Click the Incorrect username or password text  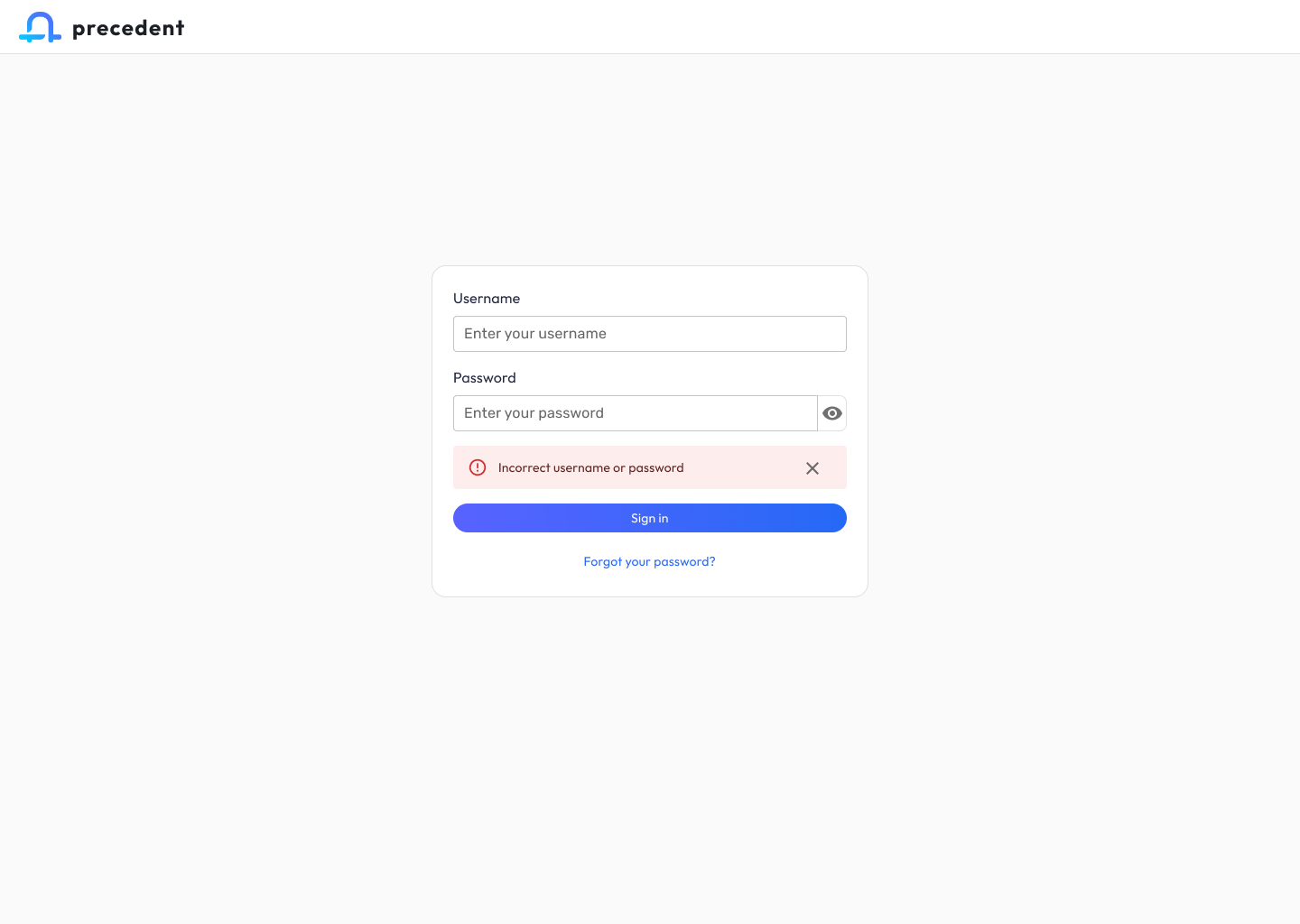coord(591,467)
